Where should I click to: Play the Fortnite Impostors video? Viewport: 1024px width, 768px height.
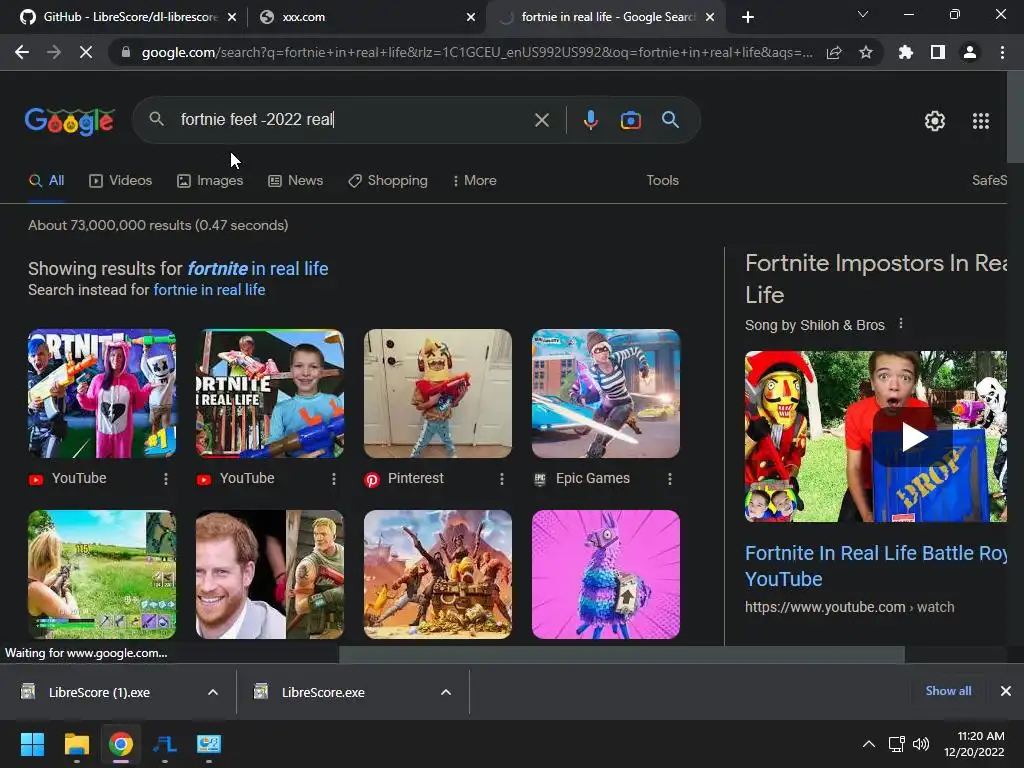[914, 437]
